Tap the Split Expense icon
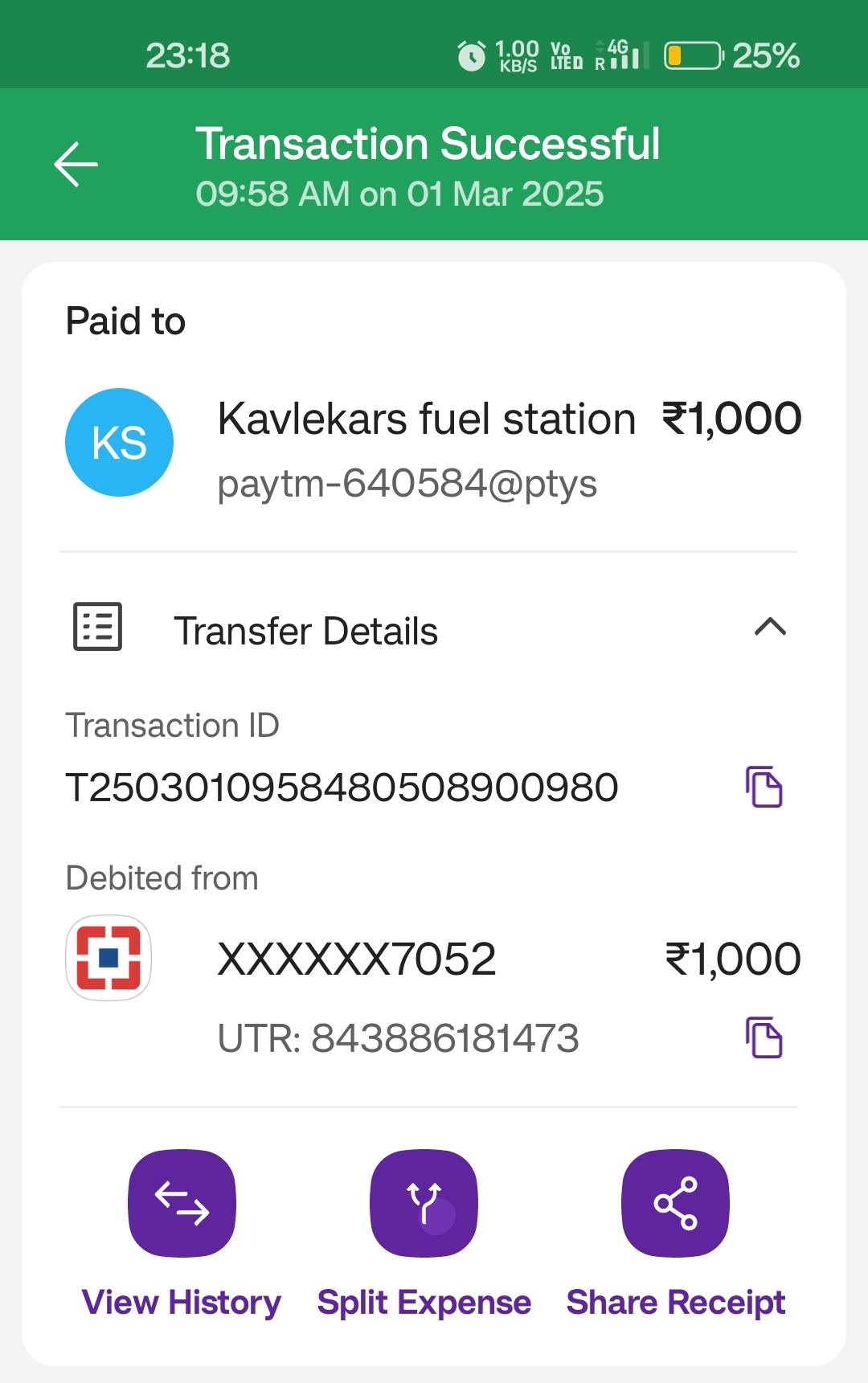 pos(424,1203)
